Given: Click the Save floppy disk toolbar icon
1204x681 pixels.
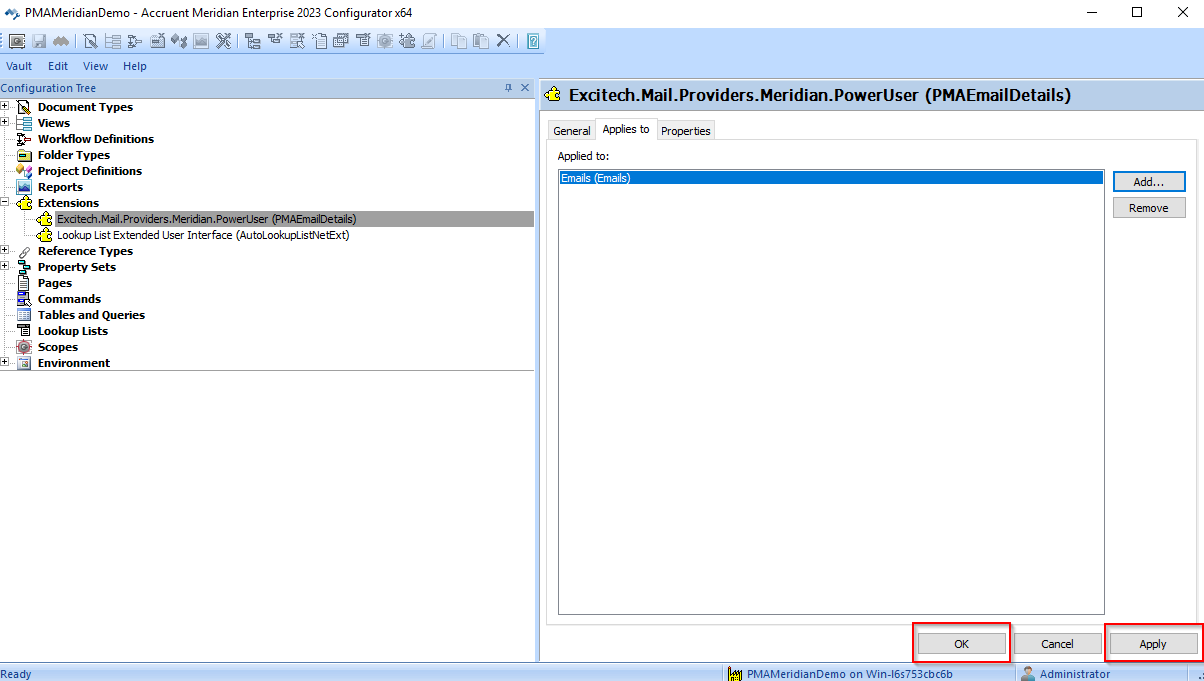Looking at the screenshot, I should [x=39, y=41].
